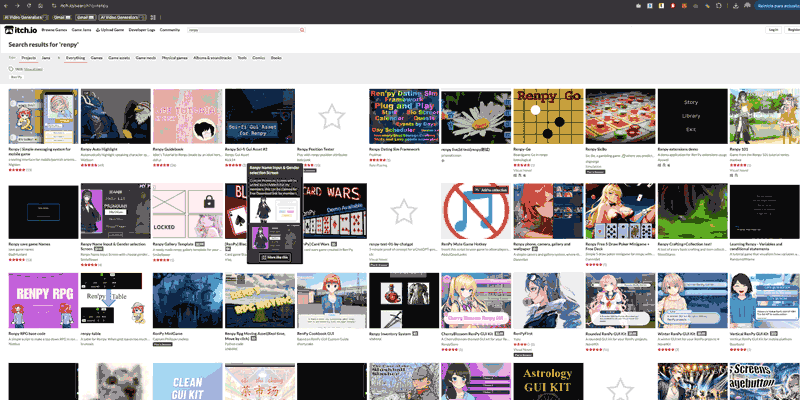Click More like this button in popup
Viewport: 800px width, 400px height.
click(275, 258)
